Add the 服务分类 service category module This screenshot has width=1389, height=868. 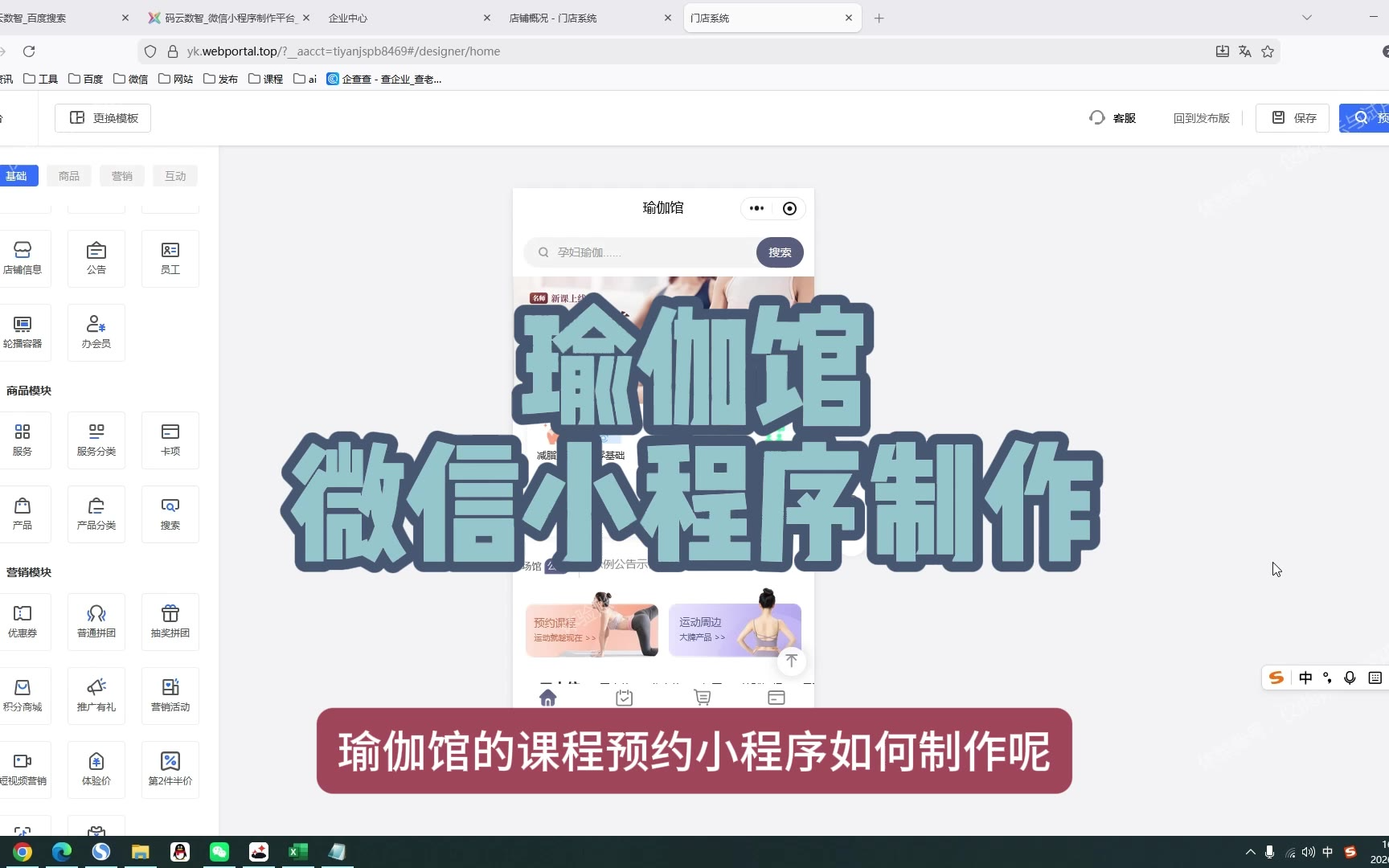coord(96,440)
